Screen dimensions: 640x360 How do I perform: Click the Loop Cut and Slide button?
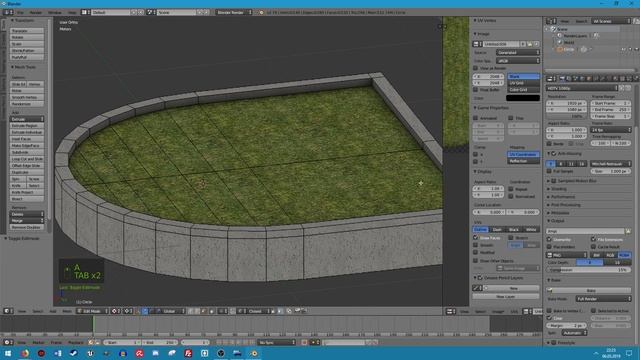point(27,159)
